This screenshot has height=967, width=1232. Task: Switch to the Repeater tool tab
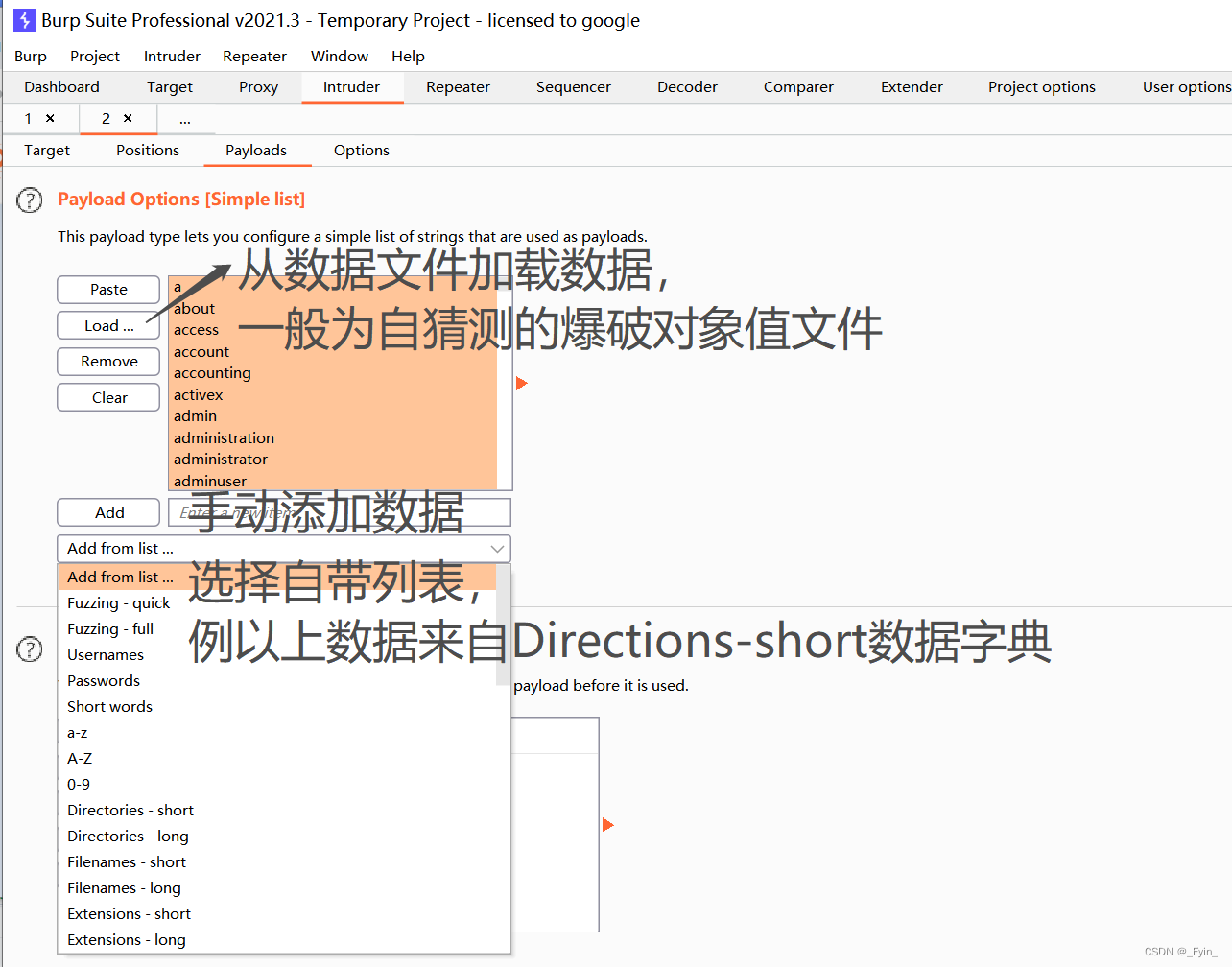coord(458,87)
